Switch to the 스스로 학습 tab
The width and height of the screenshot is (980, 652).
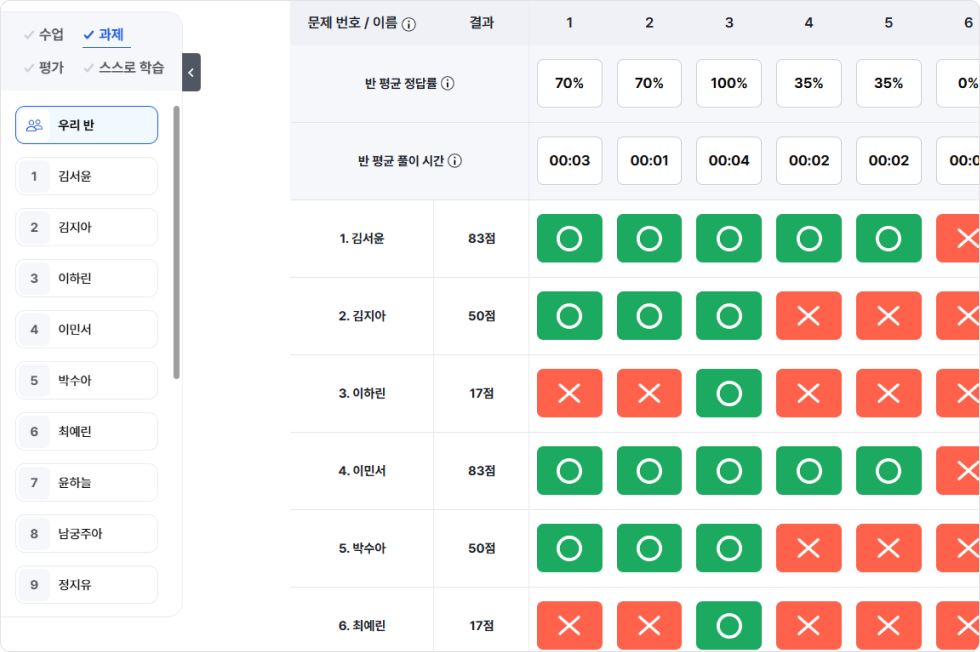(124, 68)
